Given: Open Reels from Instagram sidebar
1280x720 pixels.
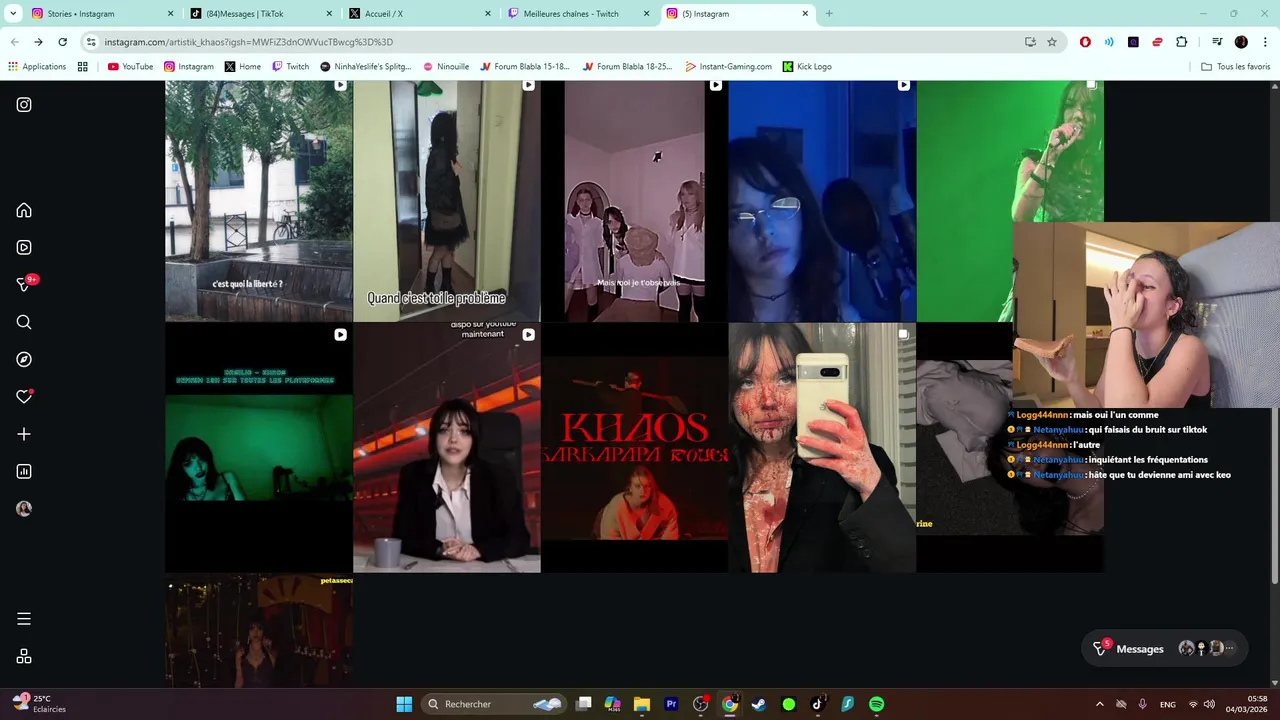Looking at the screenshot, I should (x=24, y=247).
